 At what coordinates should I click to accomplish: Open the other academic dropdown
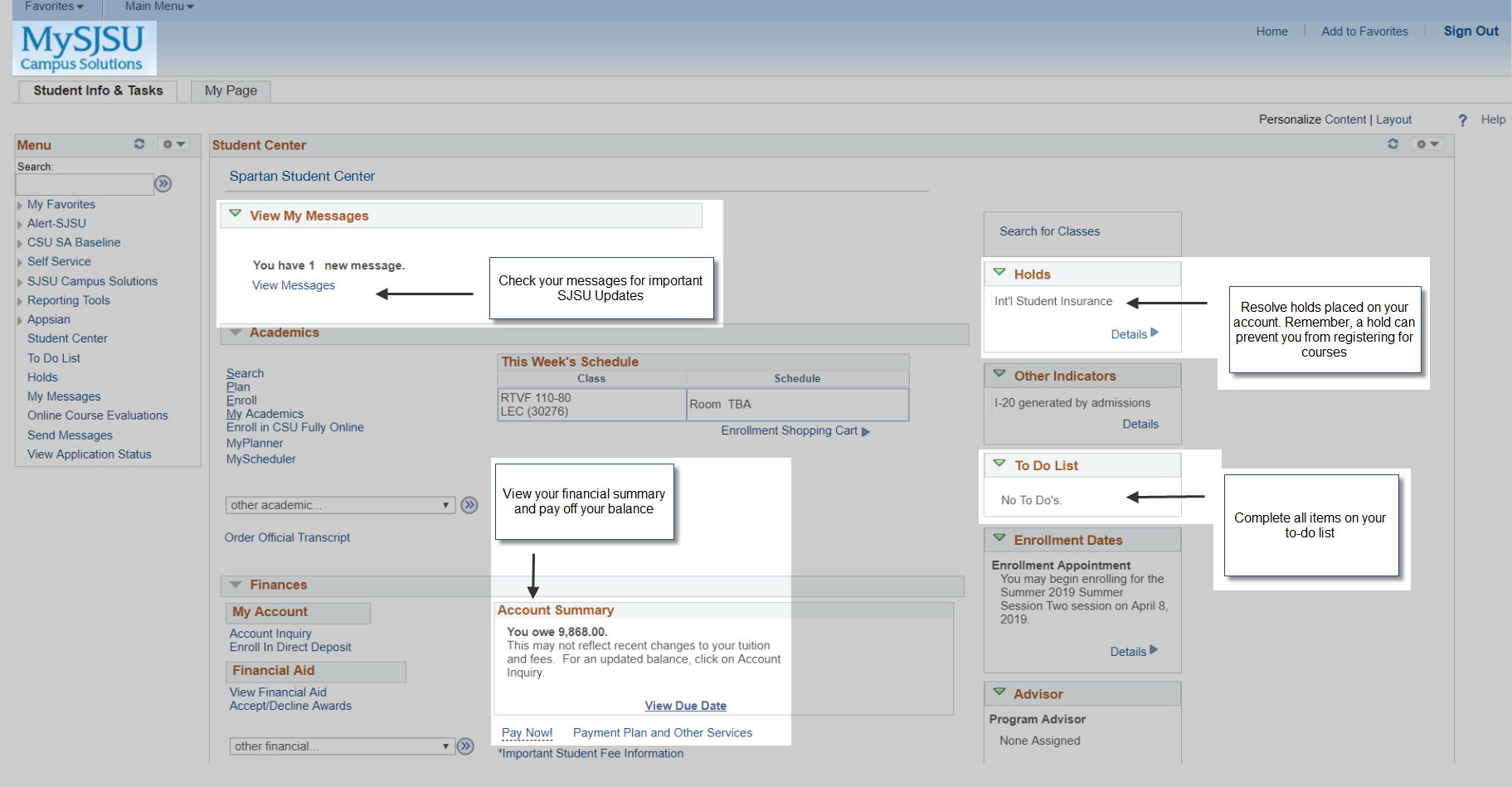coord(340,505)
